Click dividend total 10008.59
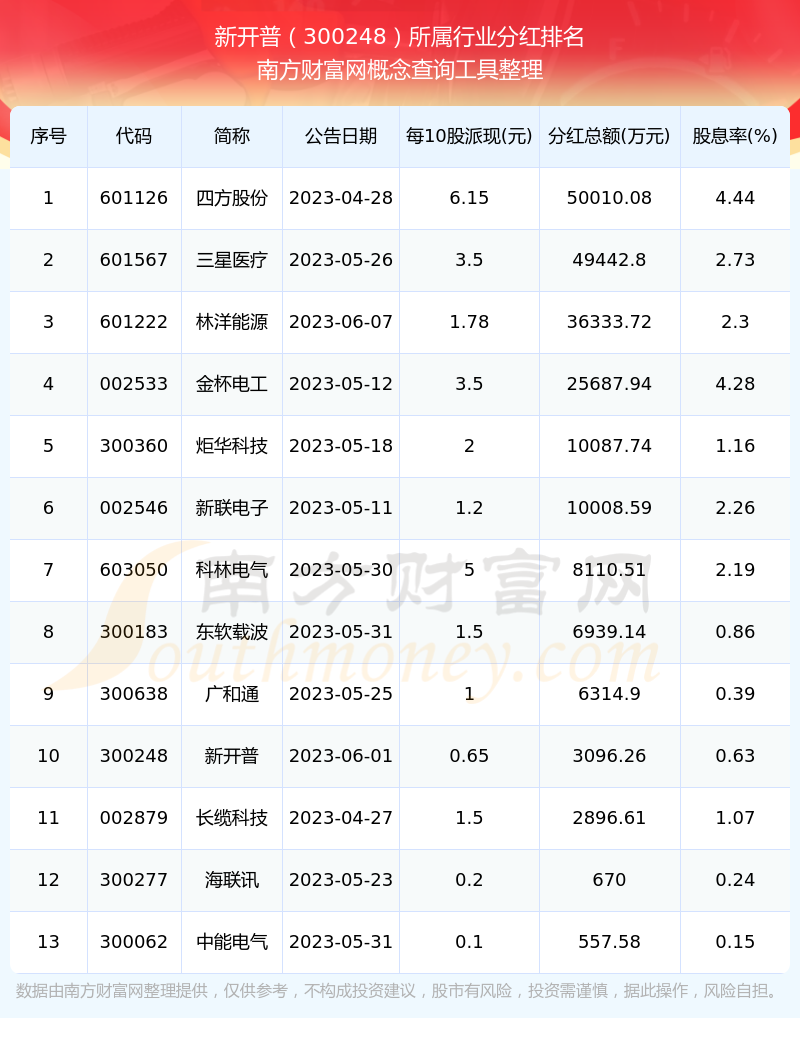 (x=609, y=507)
